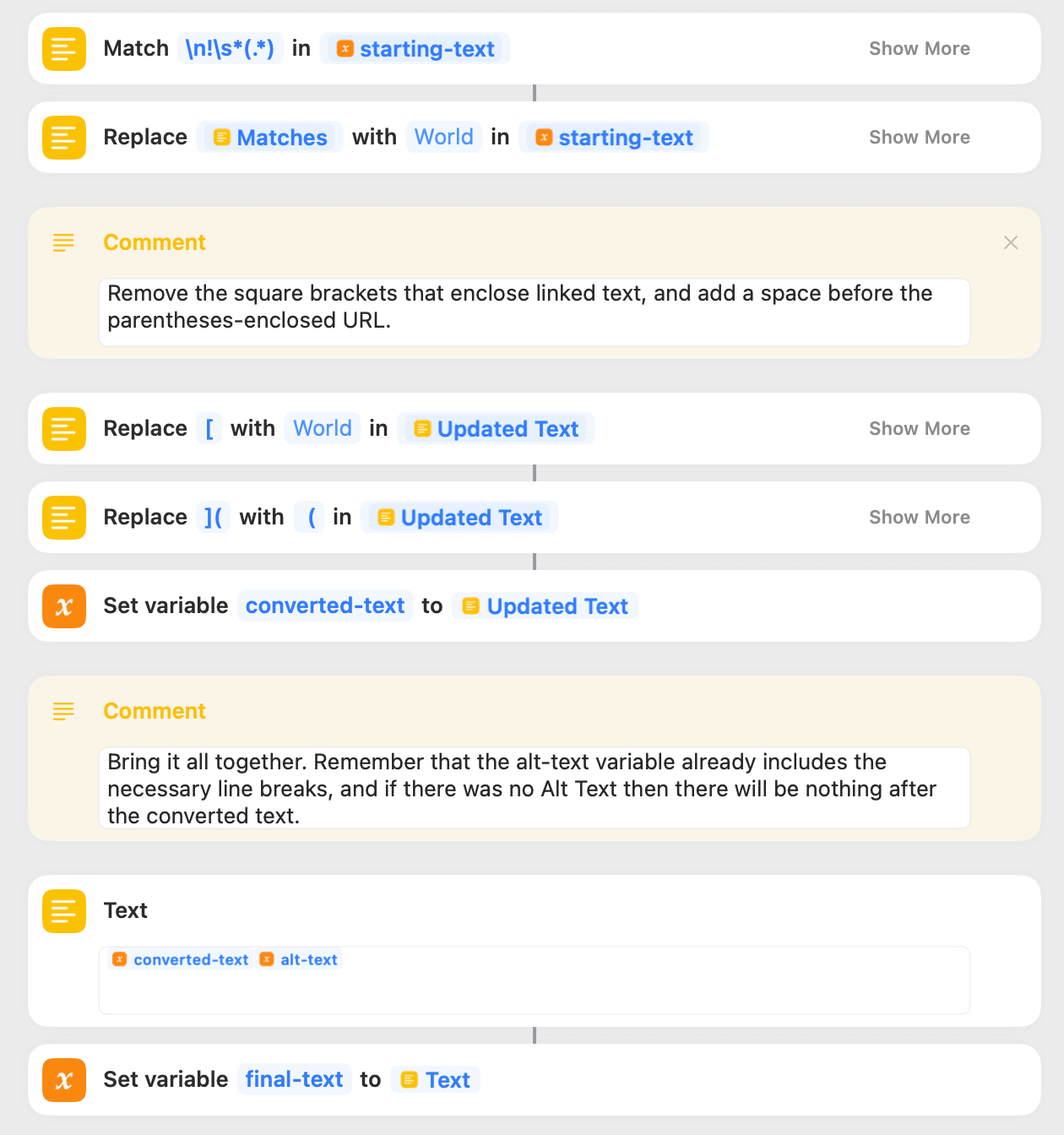The height and width of the screenshot is (1135, 1064).
Task: Expand Show More on Replace [ action
Action: pyautogui.click(x=920, y=429)
